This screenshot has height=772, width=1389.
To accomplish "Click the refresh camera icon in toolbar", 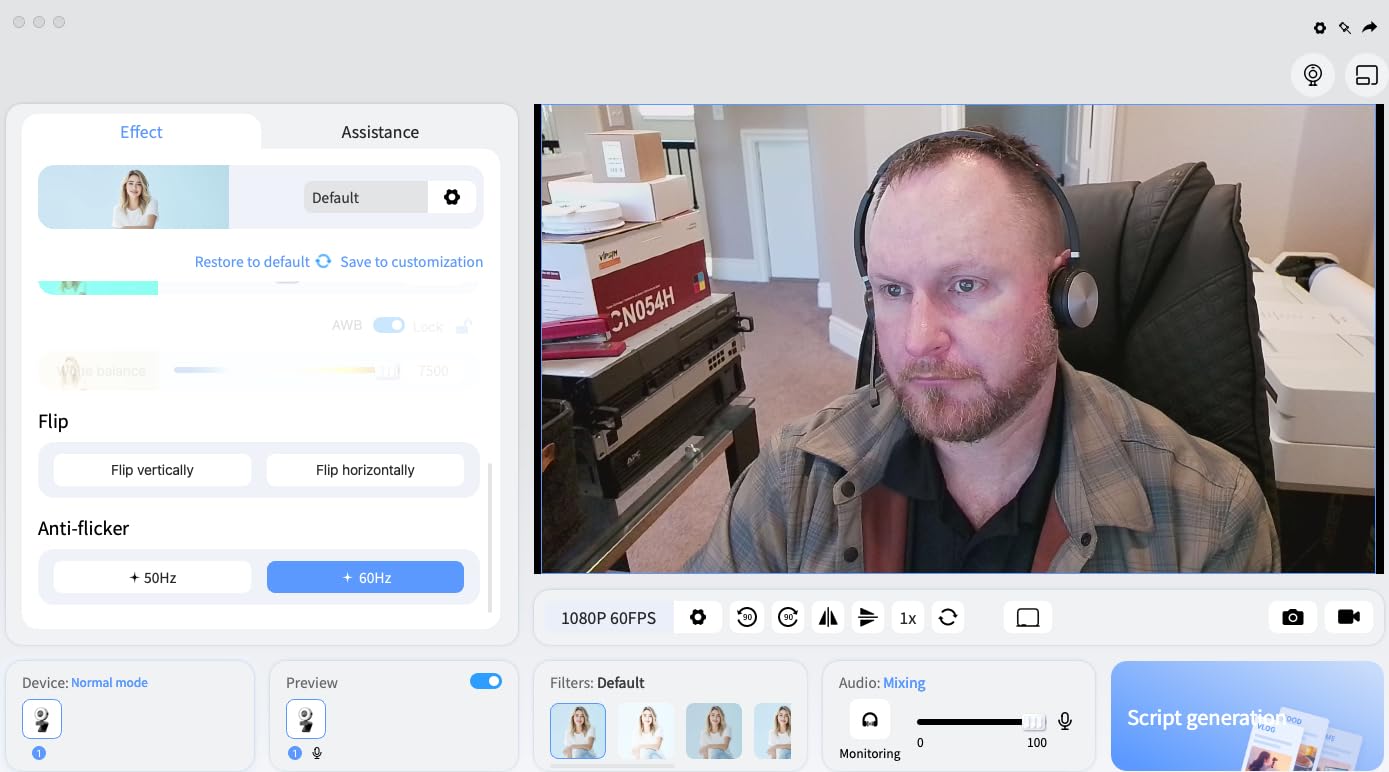I will 948,618.
